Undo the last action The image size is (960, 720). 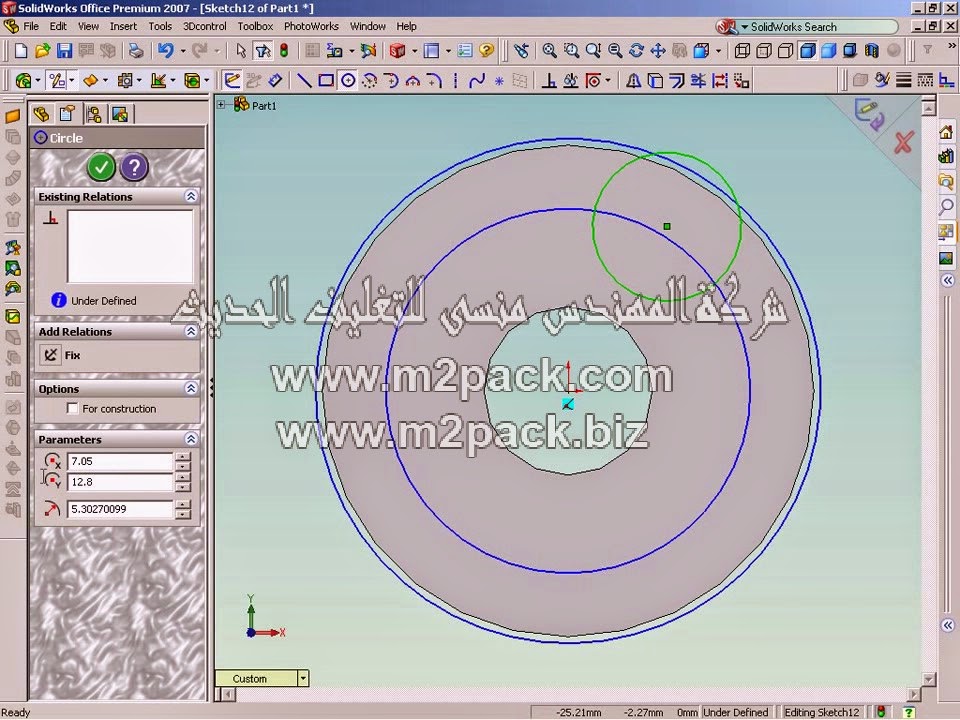pyautogui.click(x=165, y=51)
